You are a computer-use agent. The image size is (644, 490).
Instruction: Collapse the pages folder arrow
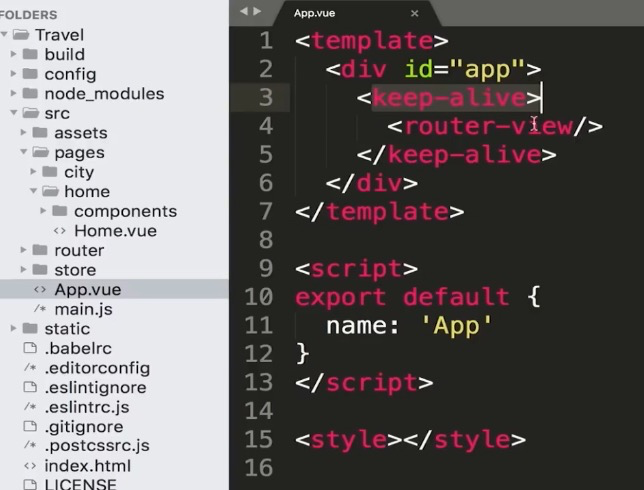coord(24,152)
